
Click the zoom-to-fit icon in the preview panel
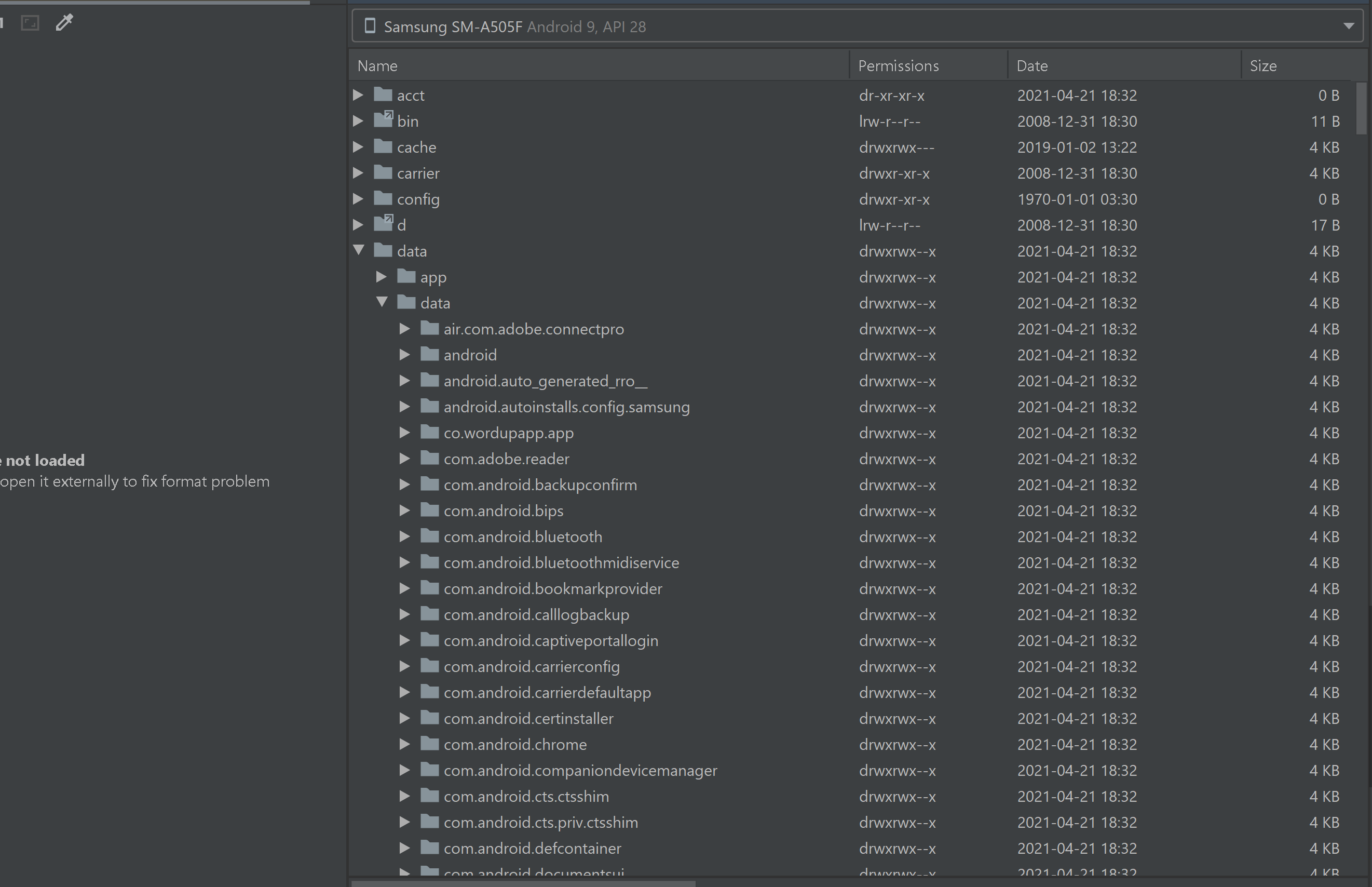pos(30,22)
